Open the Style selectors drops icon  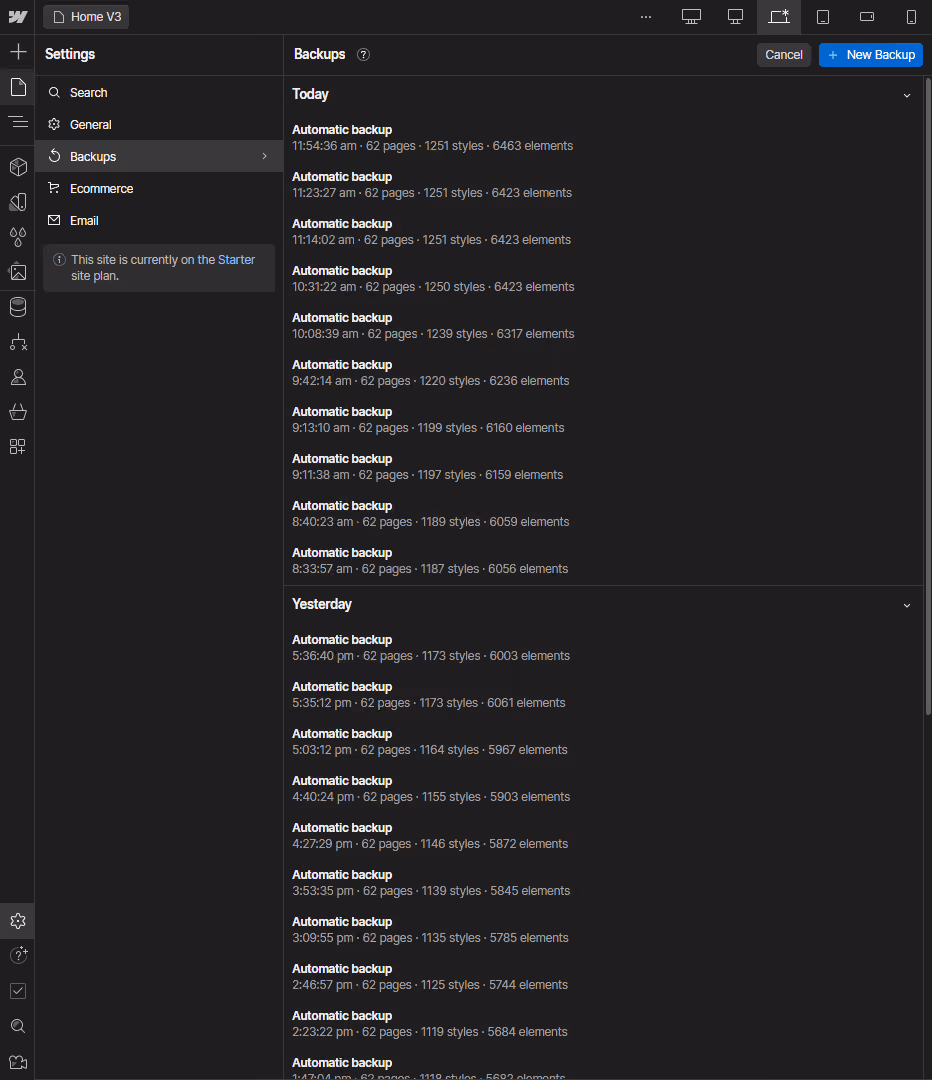(18, 237)
